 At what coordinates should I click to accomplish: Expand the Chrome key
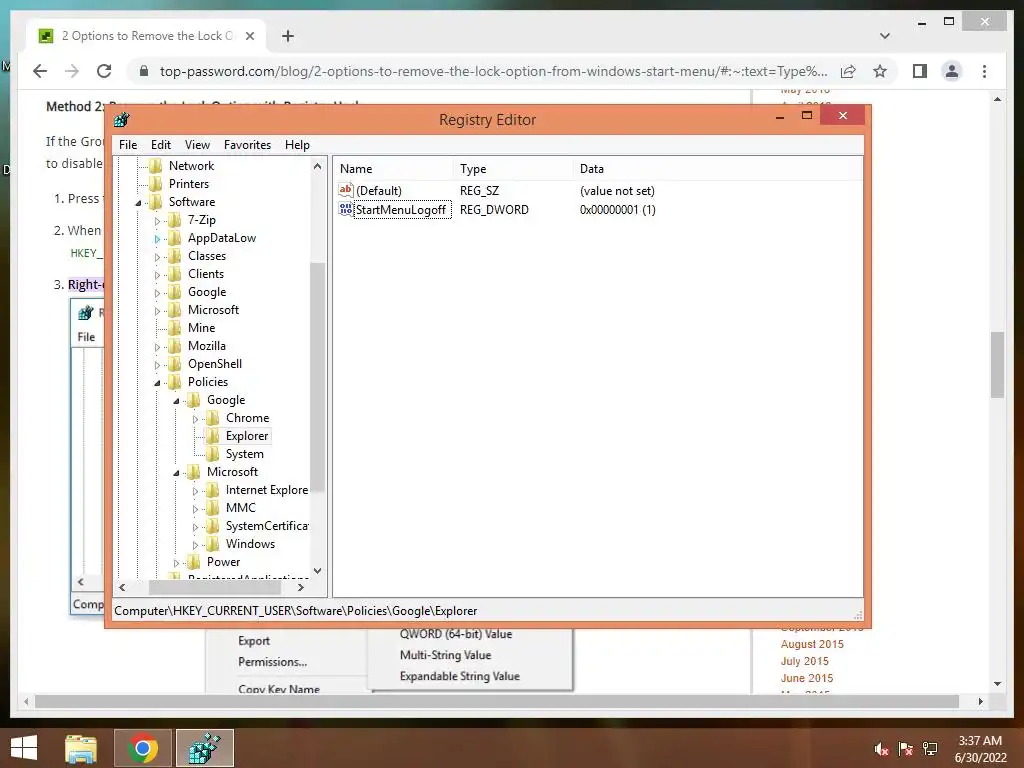click(x=195, y=419)
